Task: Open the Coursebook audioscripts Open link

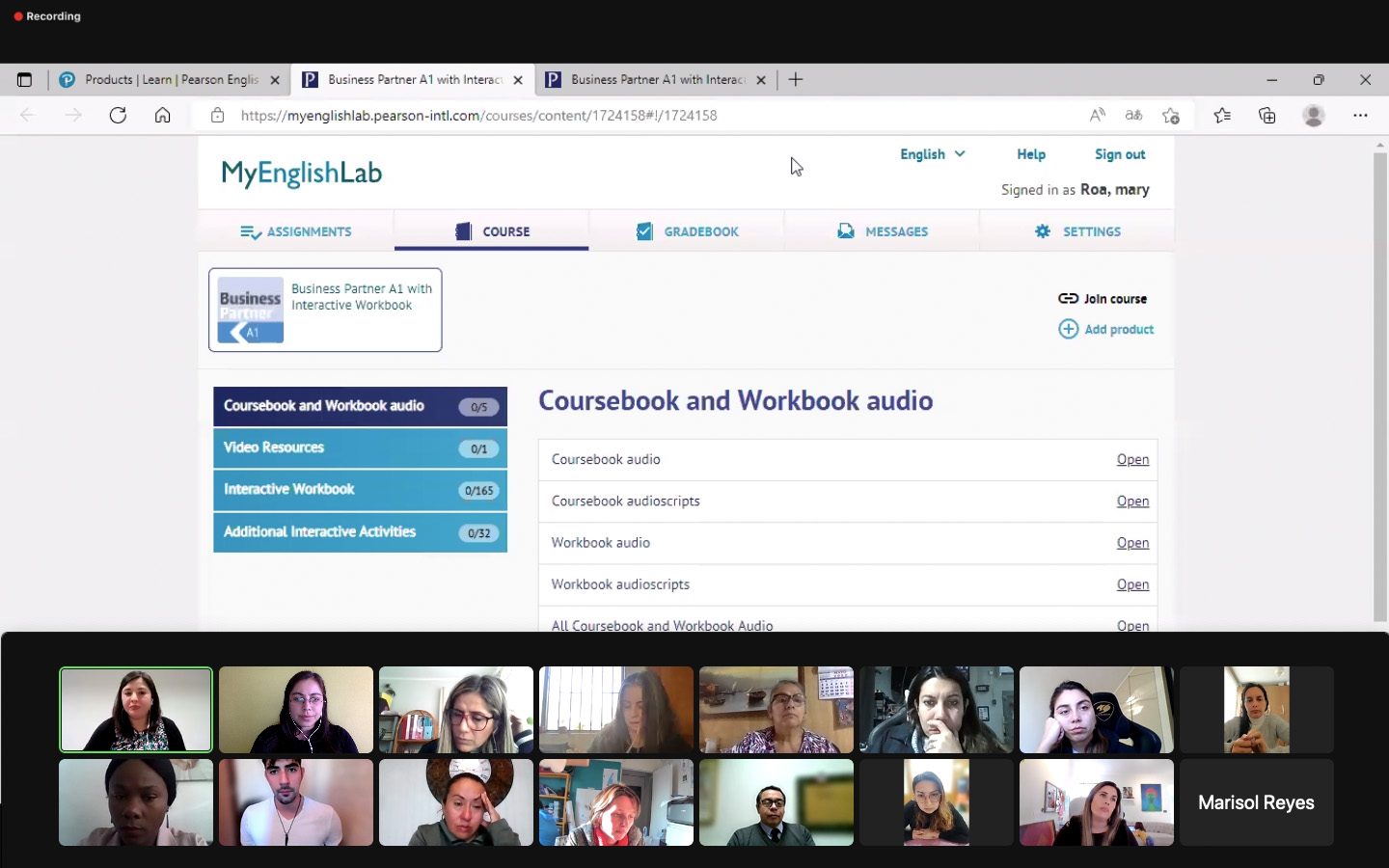Action: point(1132,502)
